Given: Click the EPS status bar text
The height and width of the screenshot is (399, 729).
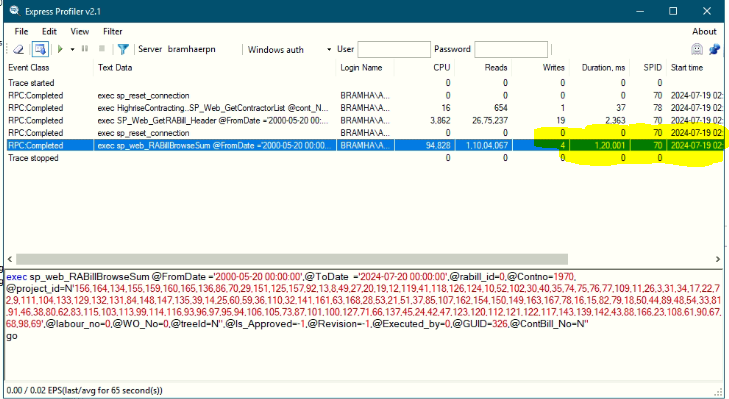Looking at the screenshot, I should coord(85,390).
